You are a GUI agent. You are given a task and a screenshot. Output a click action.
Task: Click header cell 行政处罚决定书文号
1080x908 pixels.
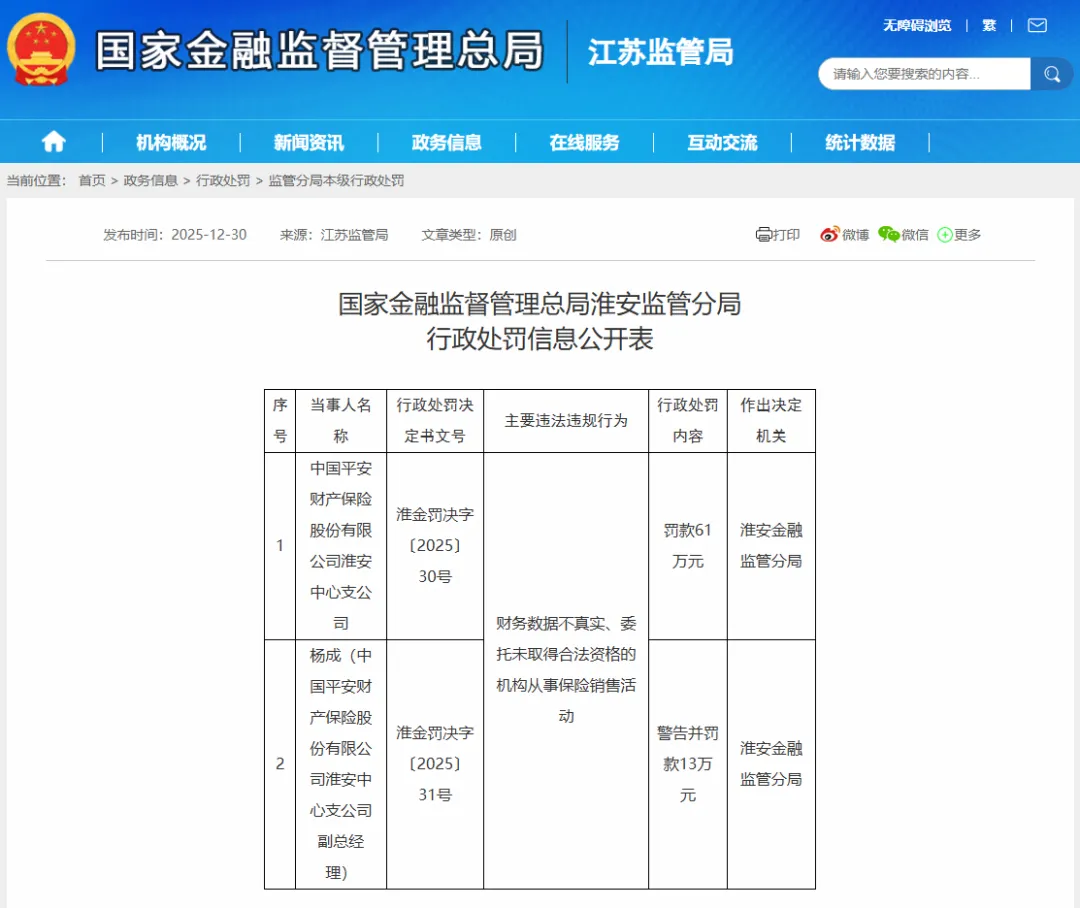click(x=435, y=420)
